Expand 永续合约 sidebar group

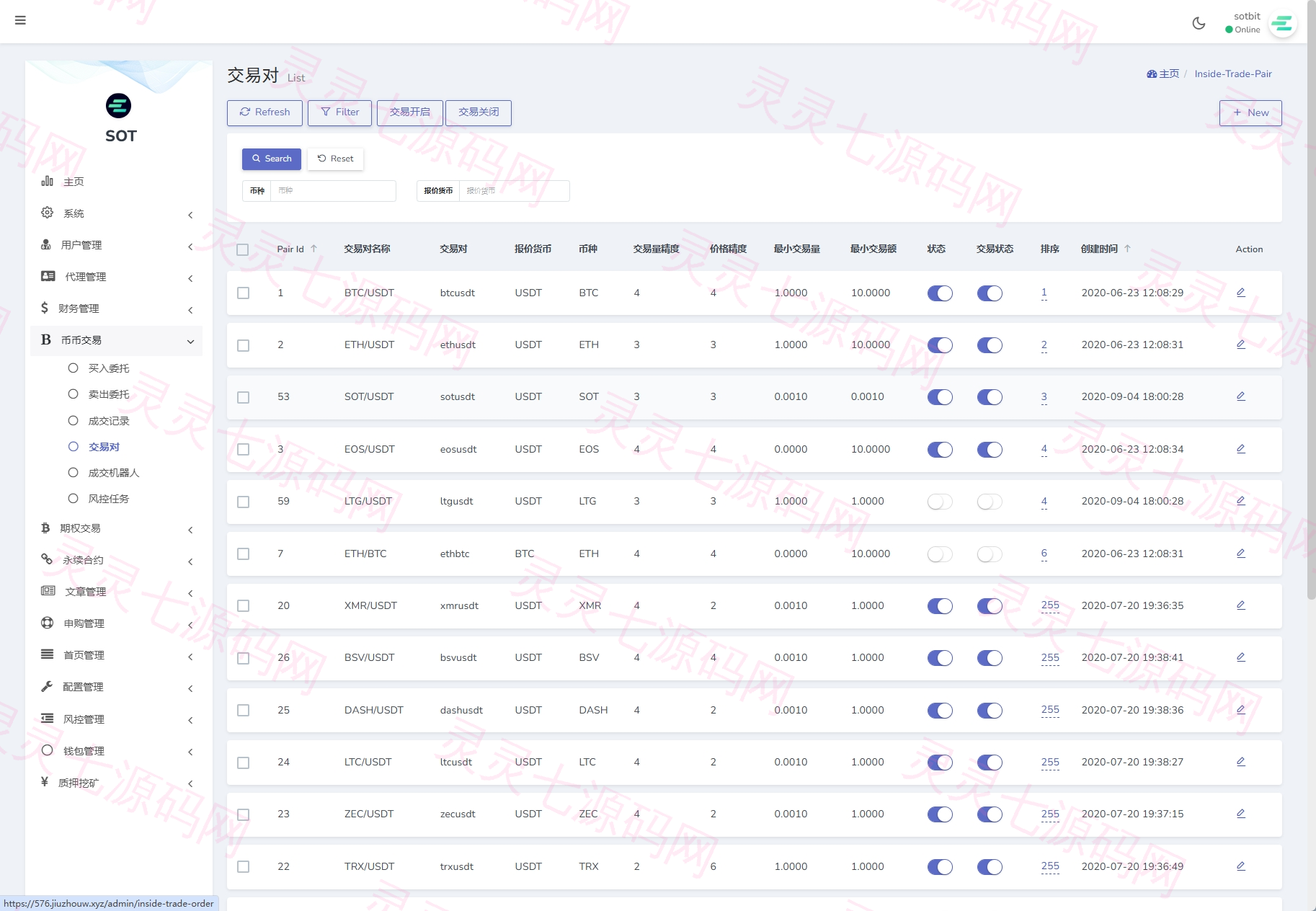(x=116, y=560)
